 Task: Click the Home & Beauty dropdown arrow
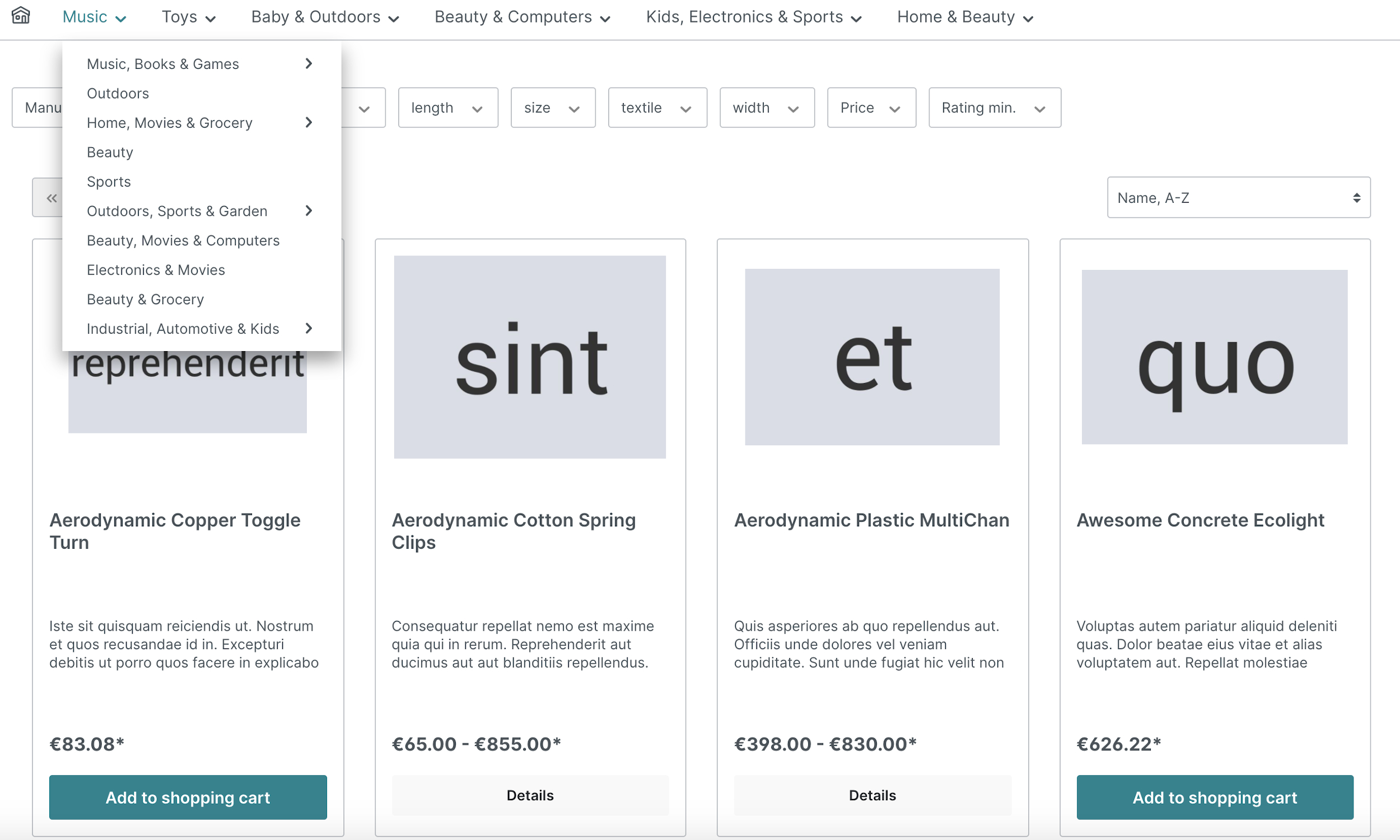click(1030, 17)
